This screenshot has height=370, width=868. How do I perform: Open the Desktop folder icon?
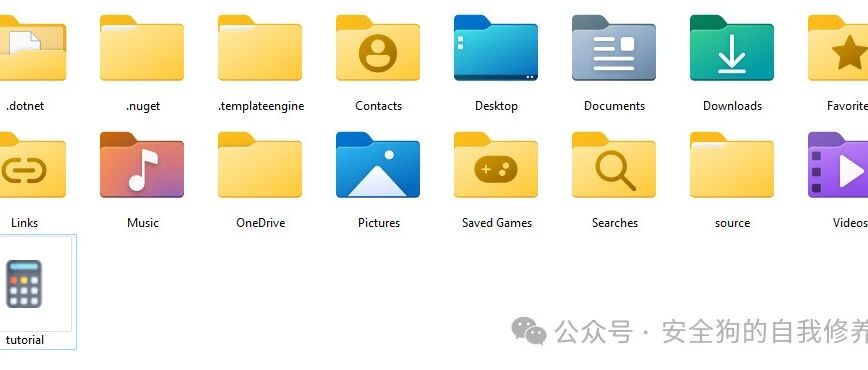[x=495, y=48]
